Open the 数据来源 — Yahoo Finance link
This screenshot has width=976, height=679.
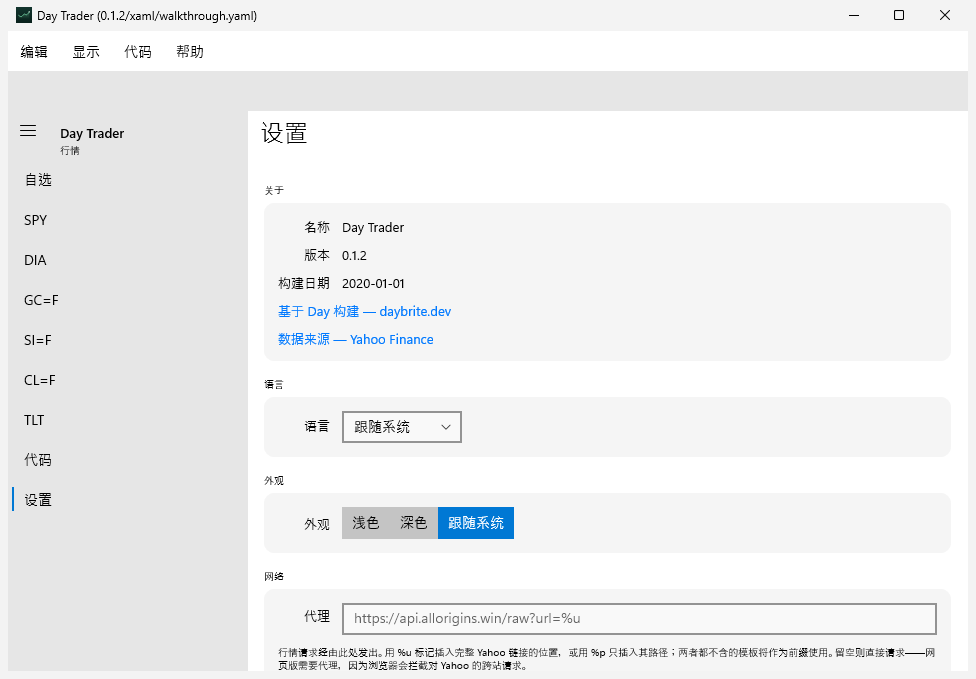pyautogui.click(x=355, y=339)
